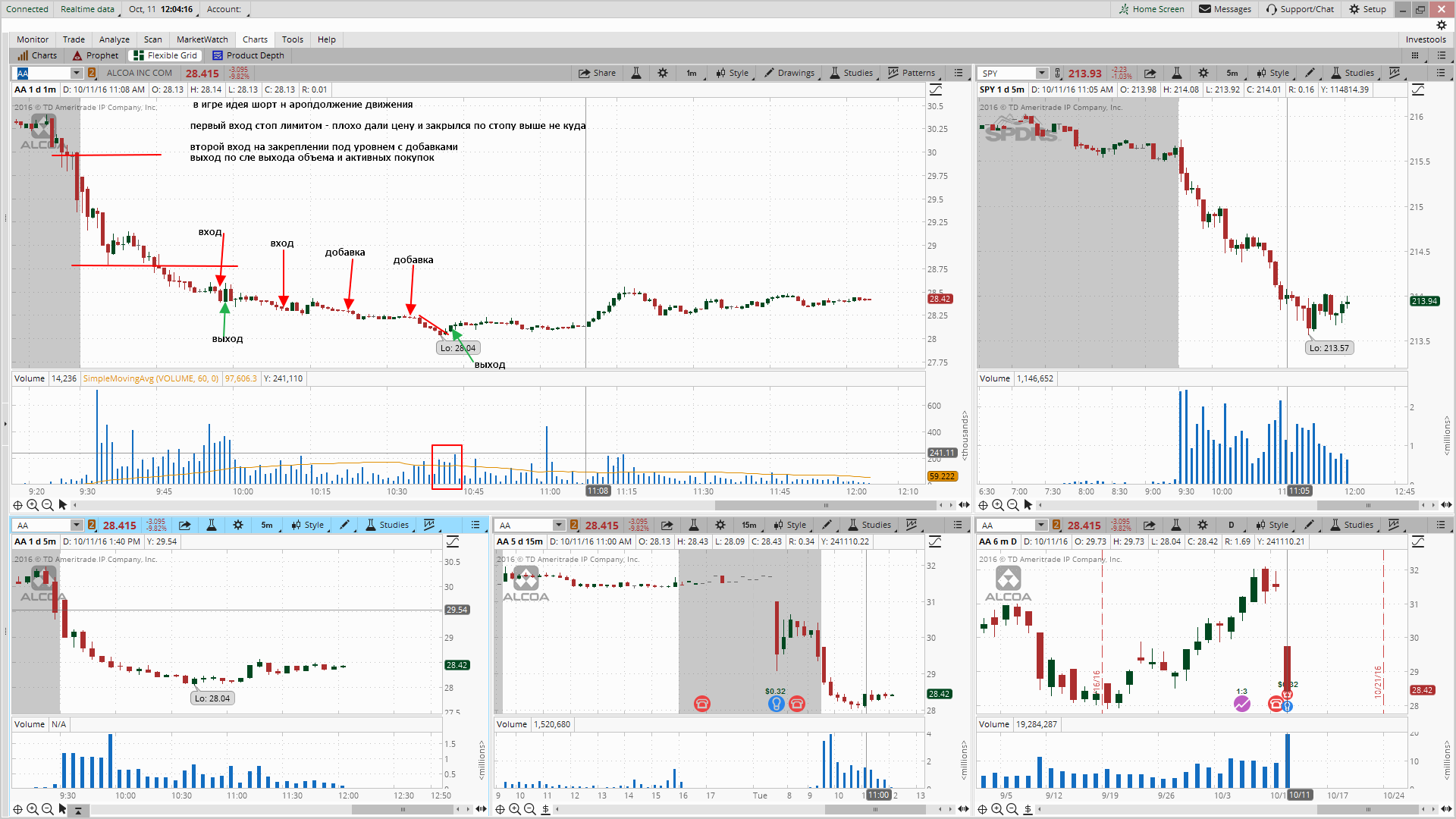Open Studies on the AA 1m chart
Image resolution: width=1456 pixels, height=819 pixels.
point(852,73)
